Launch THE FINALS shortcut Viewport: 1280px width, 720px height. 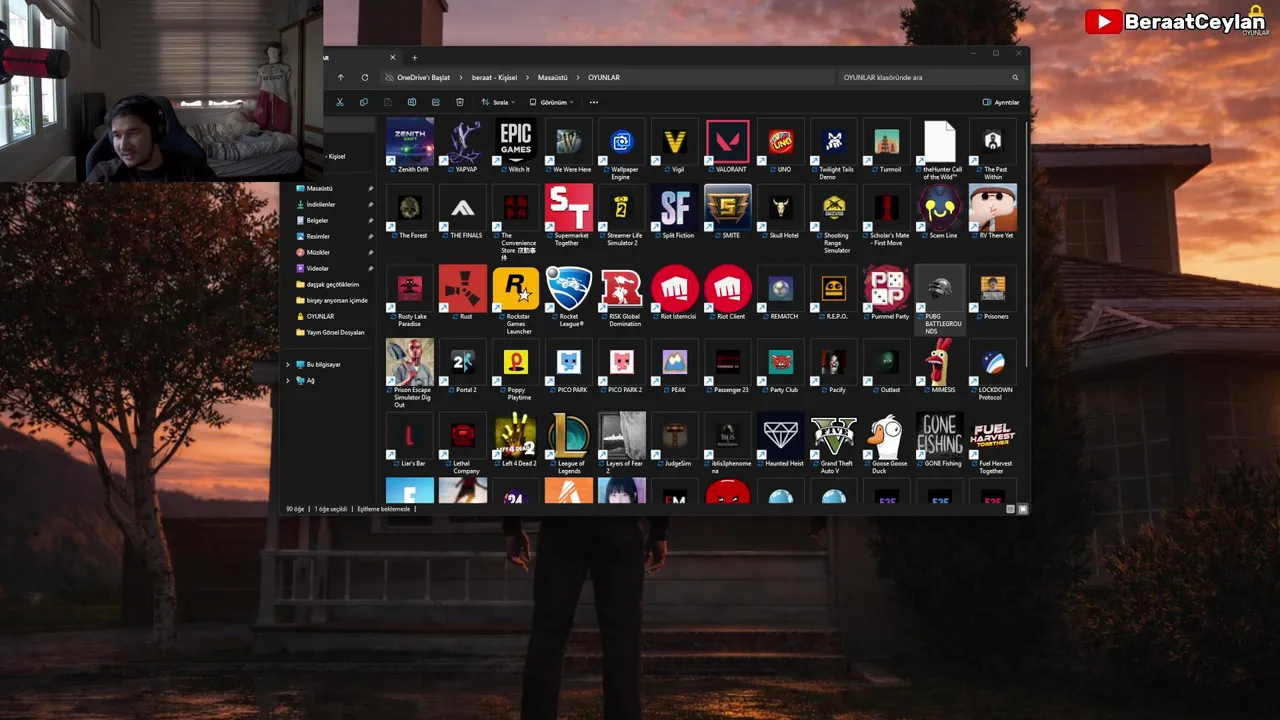[463, 208]
